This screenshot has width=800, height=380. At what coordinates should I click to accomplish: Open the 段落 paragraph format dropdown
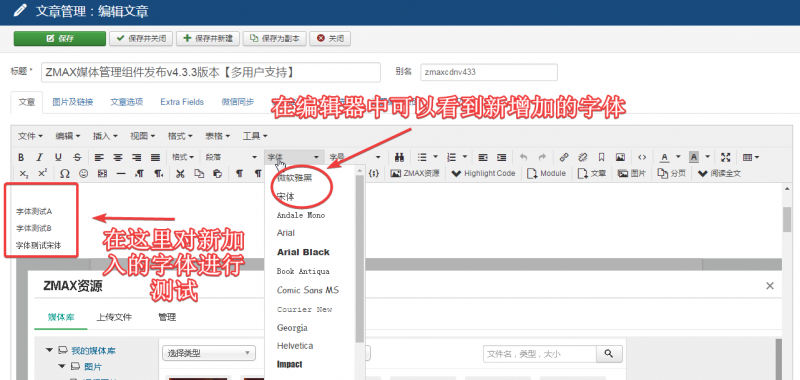tap(231, 157)
